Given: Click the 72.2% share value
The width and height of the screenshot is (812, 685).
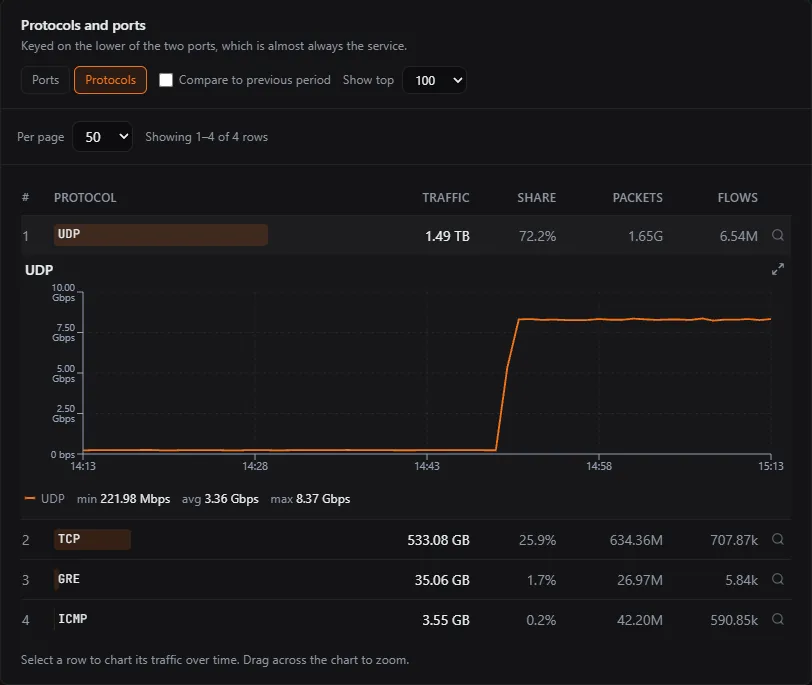Looking at the screenshot, I should click(538, 236).
